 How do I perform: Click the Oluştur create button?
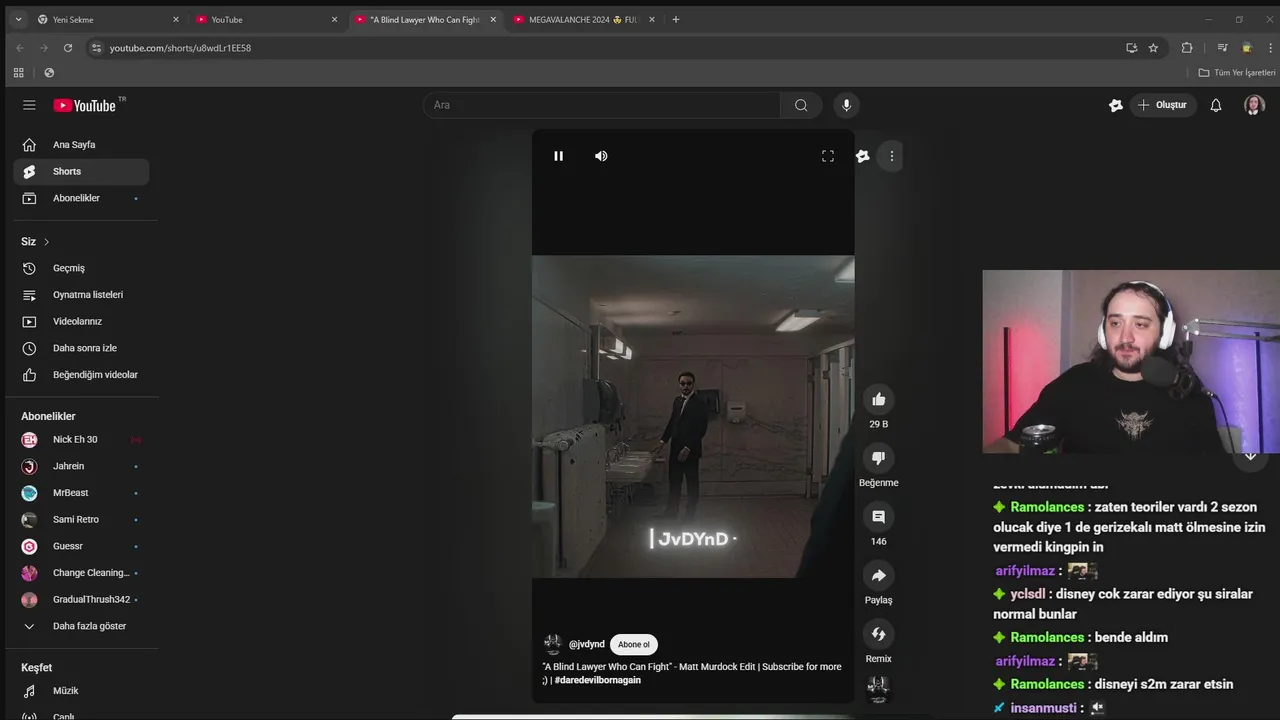click(1164, 105)
